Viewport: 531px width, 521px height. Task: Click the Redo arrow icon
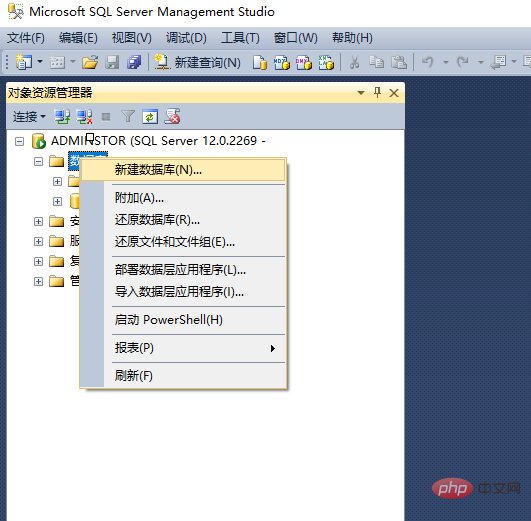tap(463, 62)
